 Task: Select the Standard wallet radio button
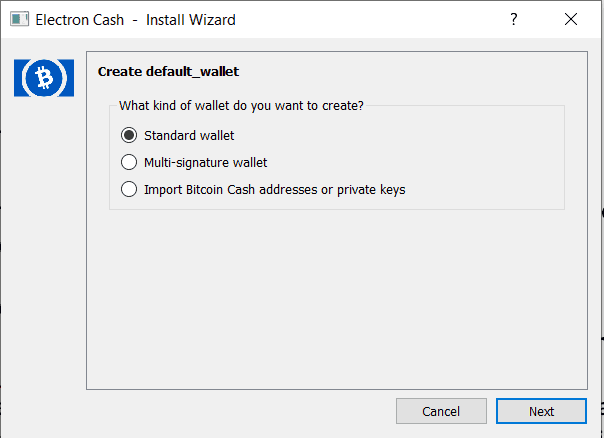click(x=128, y=135)
